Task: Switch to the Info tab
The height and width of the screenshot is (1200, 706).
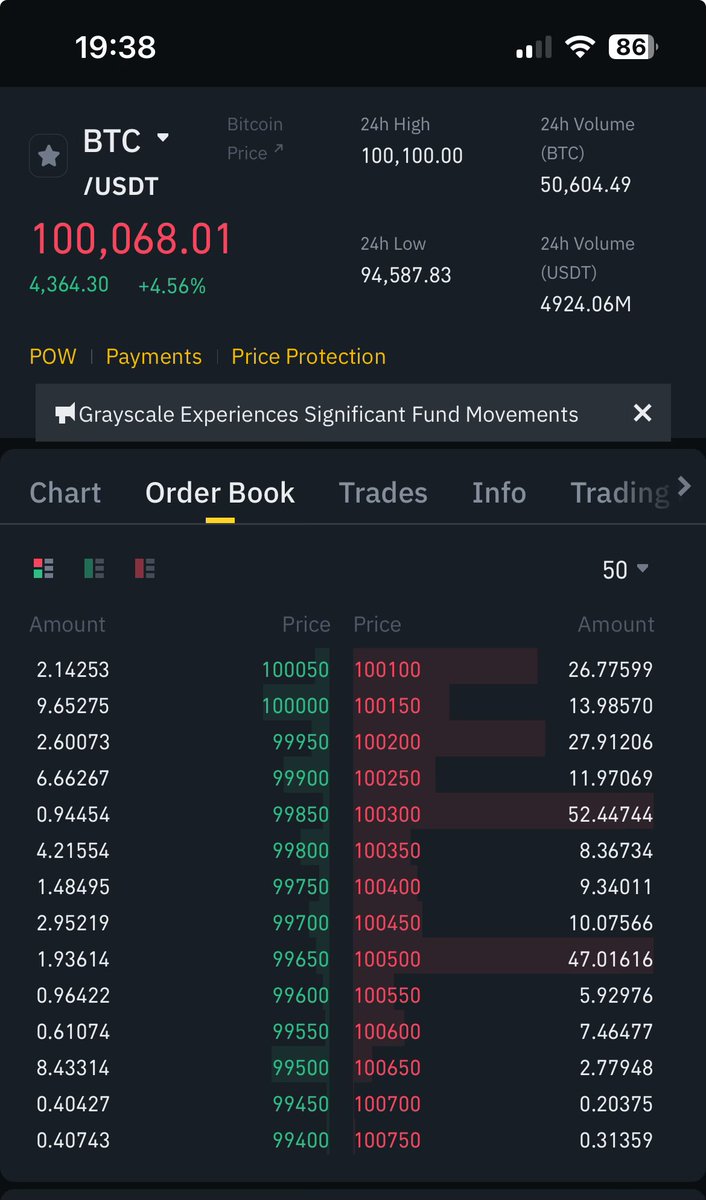Action: pyautogui.click(x=499, y=493)
